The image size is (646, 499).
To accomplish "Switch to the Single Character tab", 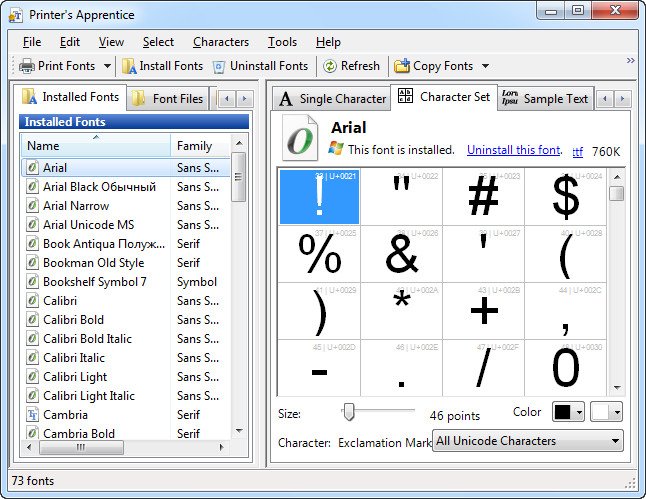I will click(x=332, y=99).
